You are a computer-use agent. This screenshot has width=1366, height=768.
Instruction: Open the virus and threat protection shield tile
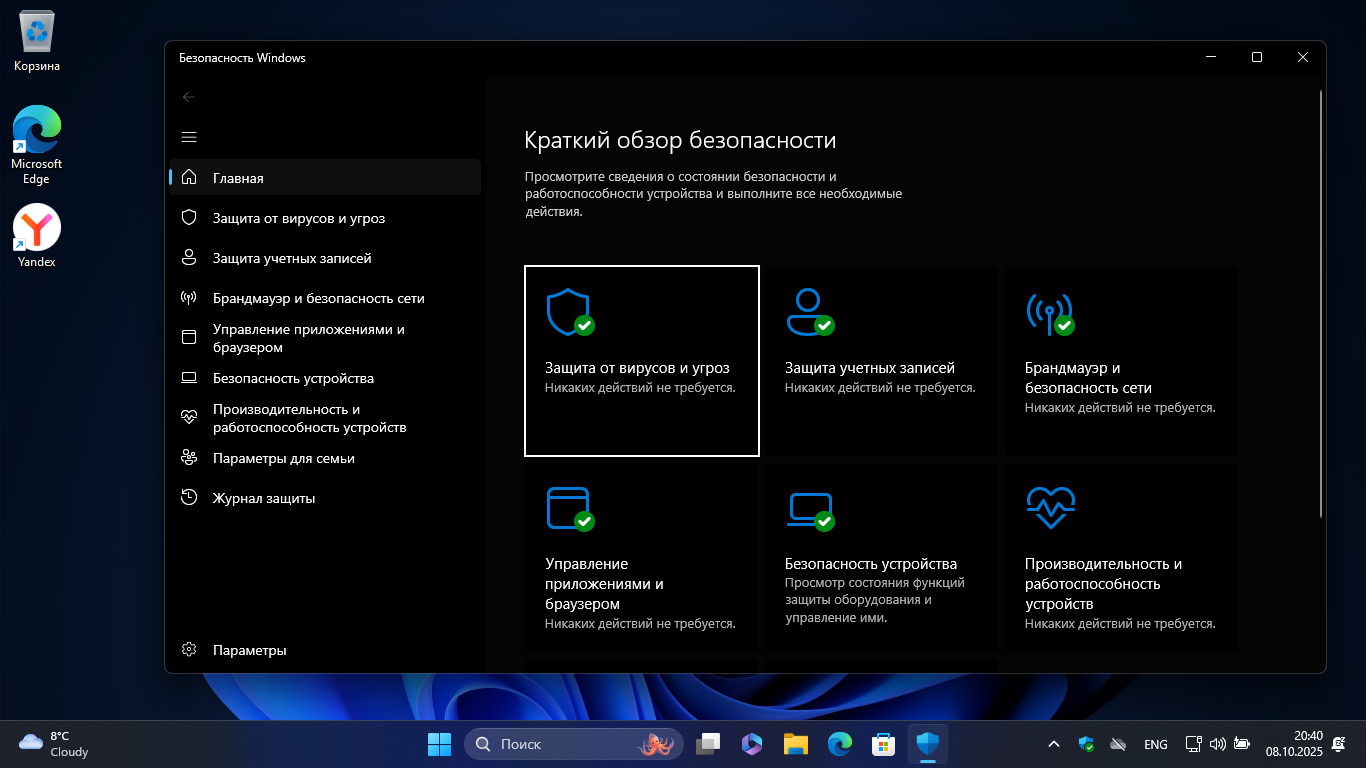tap(641, 360)
